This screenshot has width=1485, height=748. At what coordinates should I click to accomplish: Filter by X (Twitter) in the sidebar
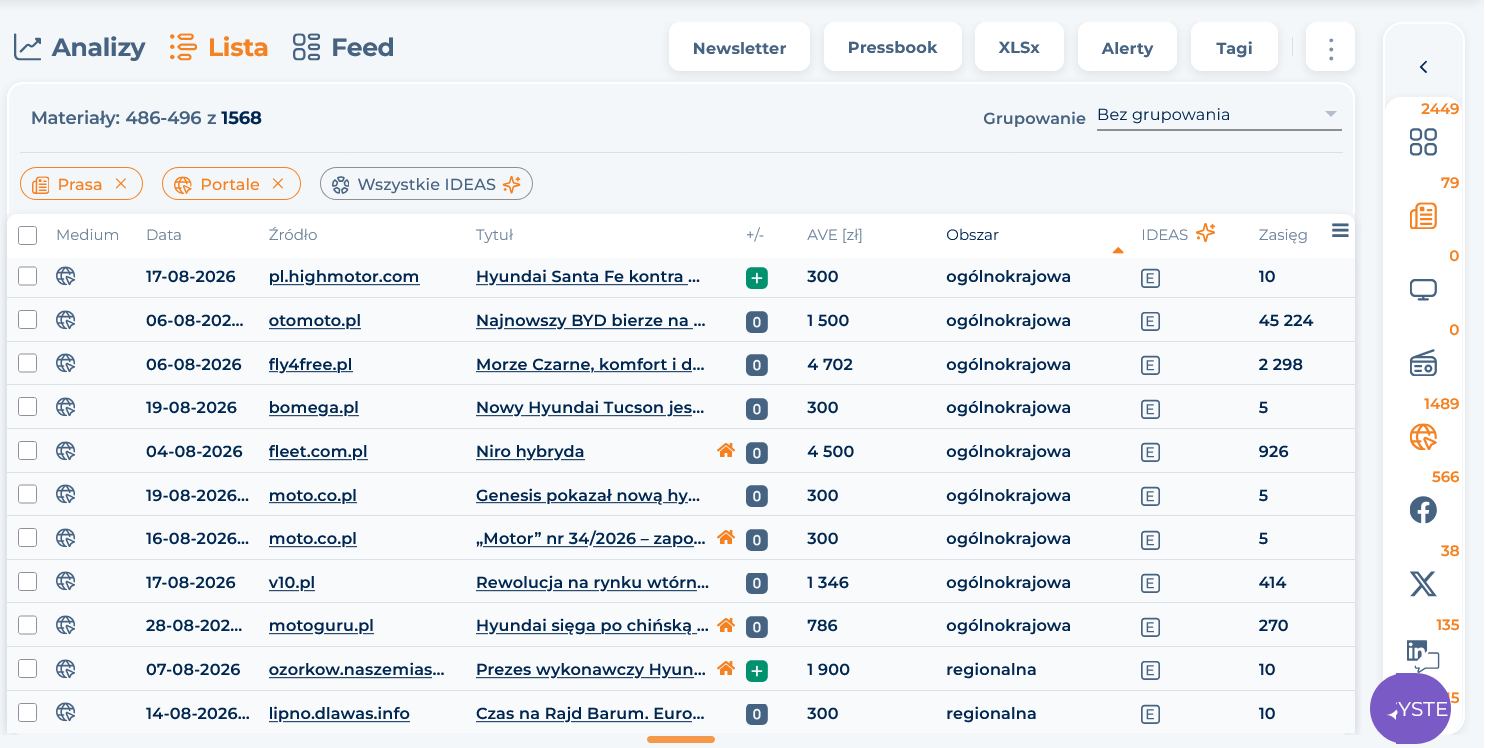1423,584
